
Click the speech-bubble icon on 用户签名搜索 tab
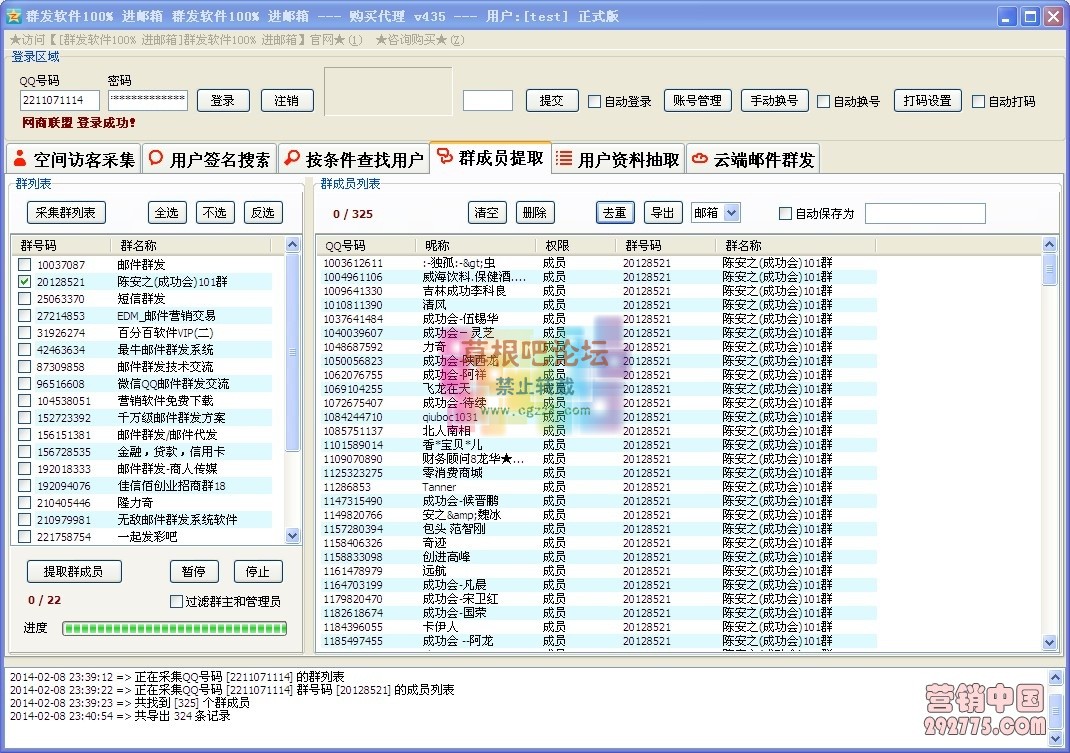155,158
